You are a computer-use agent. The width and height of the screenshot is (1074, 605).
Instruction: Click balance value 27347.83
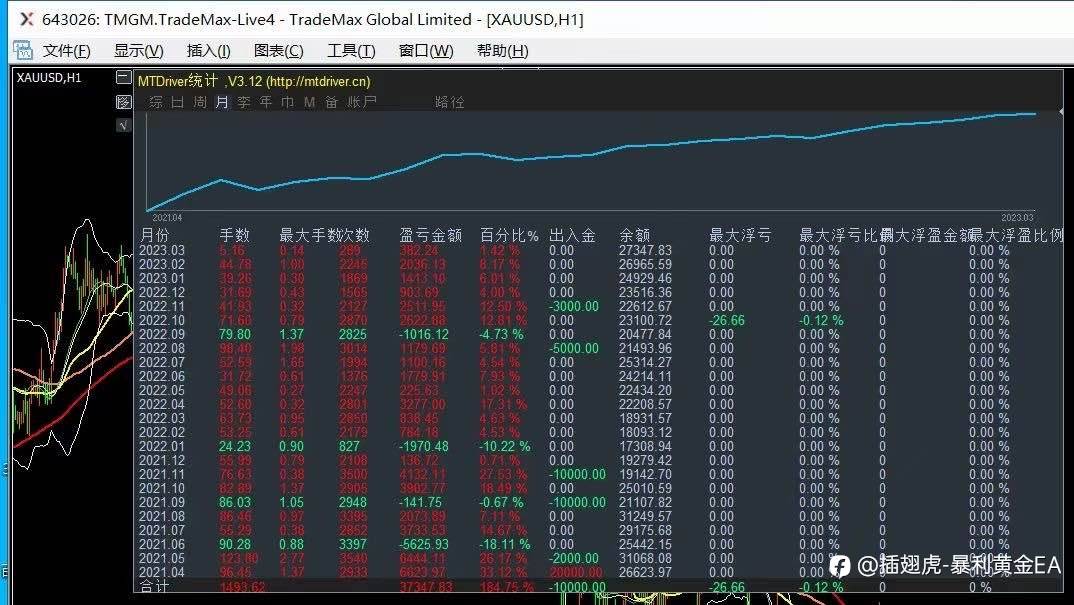coord(645,250)
